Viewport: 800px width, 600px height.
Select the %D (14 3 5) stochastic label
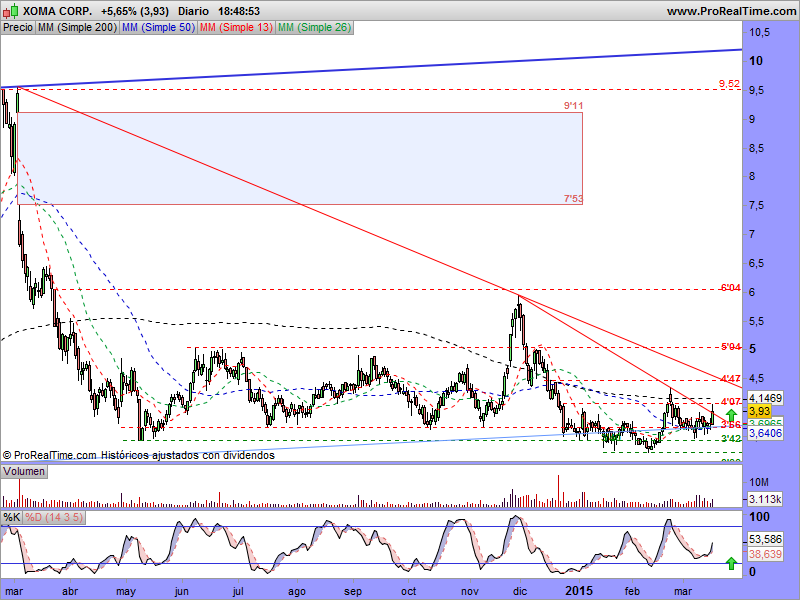pyautogui.click(x=54, y=517)
